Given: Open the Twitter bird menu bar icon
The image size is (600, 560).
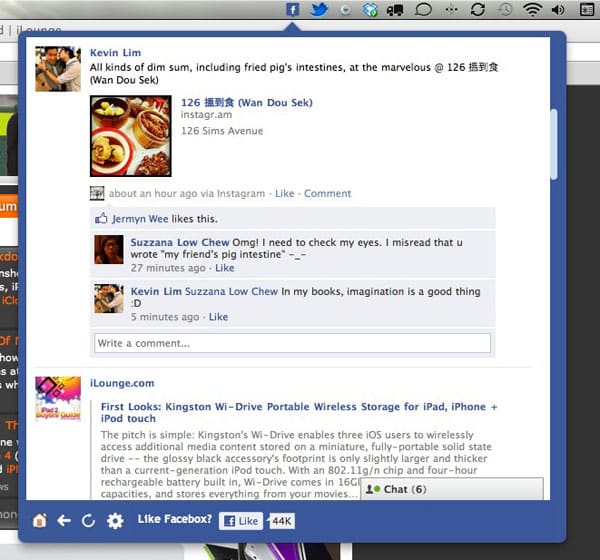Looking at the screenshot, I should click(x=319, y=10).
